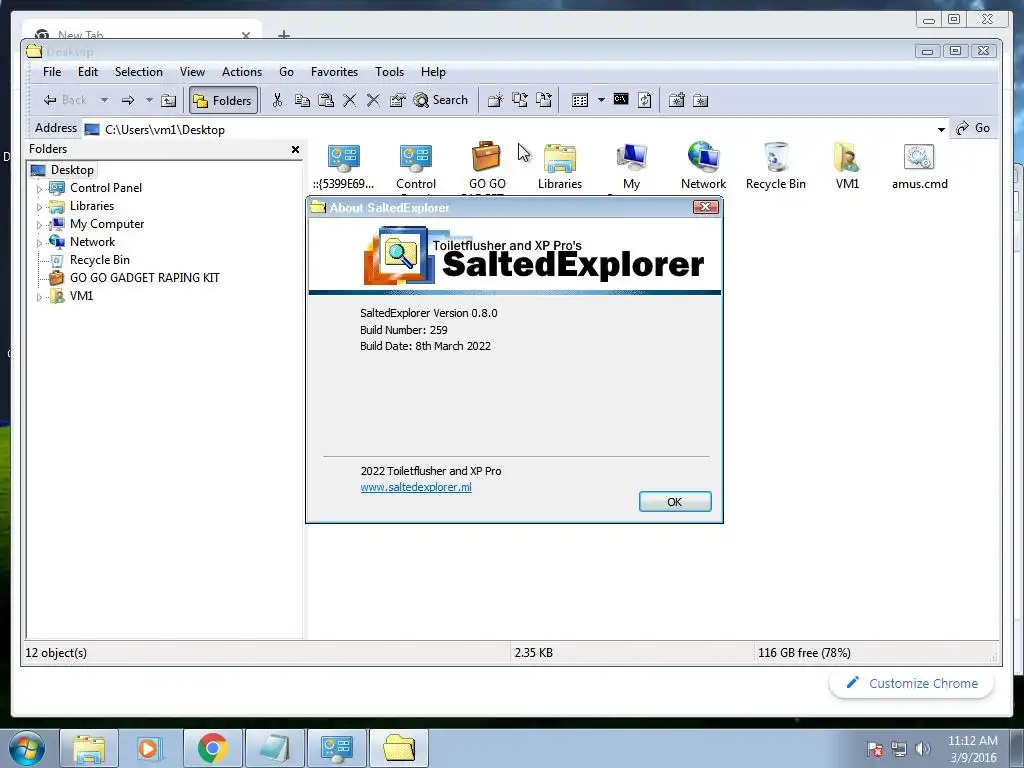Expand the VM1 tree node
The image size is (1024, 768).
pyautogui.click(x=39, y=296)
